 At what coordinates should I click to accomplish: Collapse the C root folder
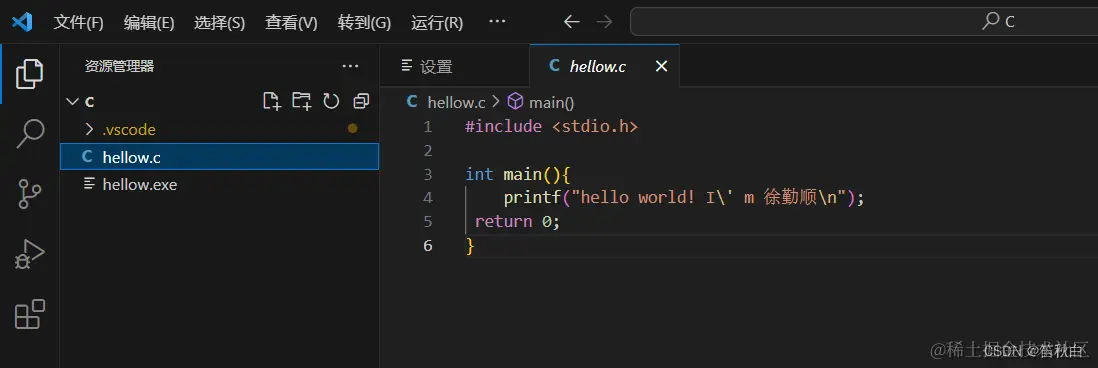[72, 102]
